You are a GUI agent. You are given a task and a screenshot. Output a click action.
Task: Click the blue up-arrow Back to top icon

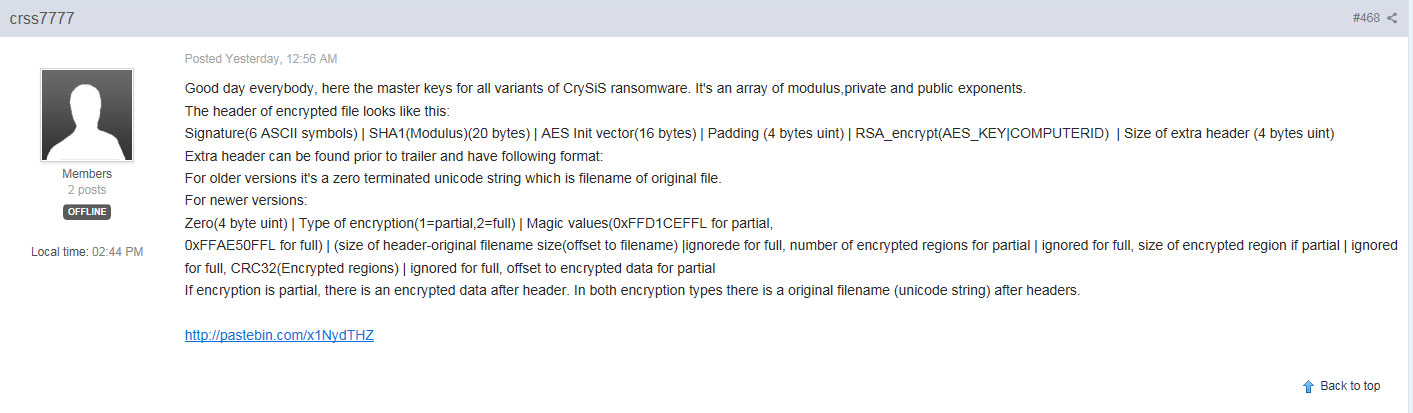pos(1308,386)
